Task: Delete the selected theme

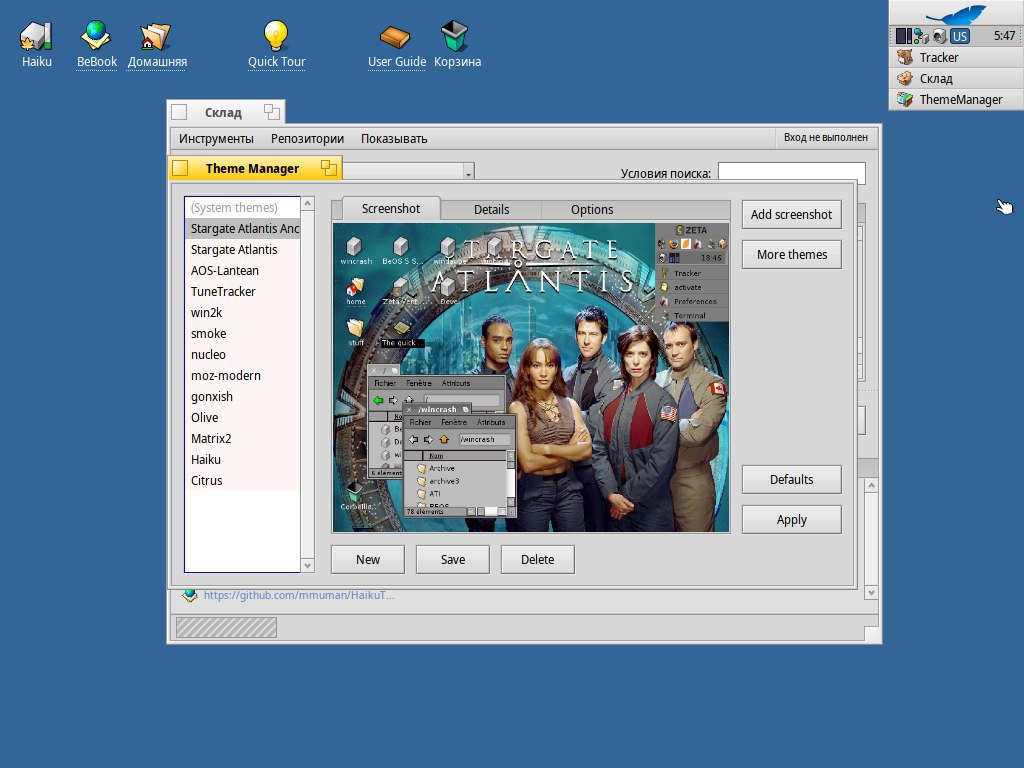Action: click(x=537, y=560)
